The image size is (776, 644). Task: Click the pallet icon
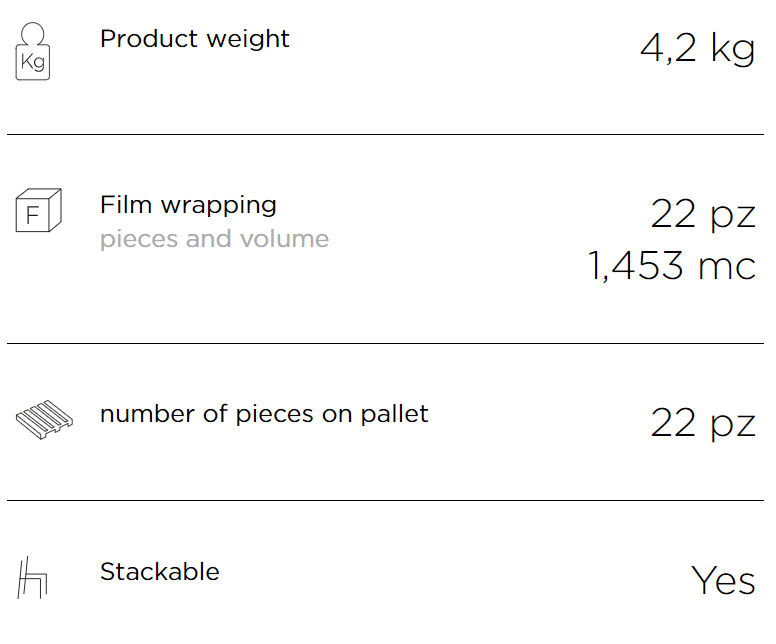pyautogui.click(x=44, y=420)
